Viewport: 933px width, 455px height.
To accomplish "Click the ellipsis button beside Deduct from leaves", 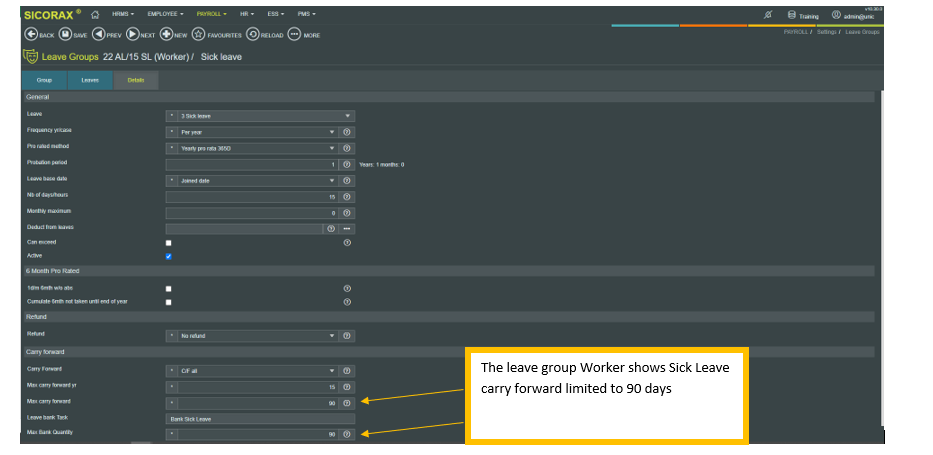I will (347, 228).
